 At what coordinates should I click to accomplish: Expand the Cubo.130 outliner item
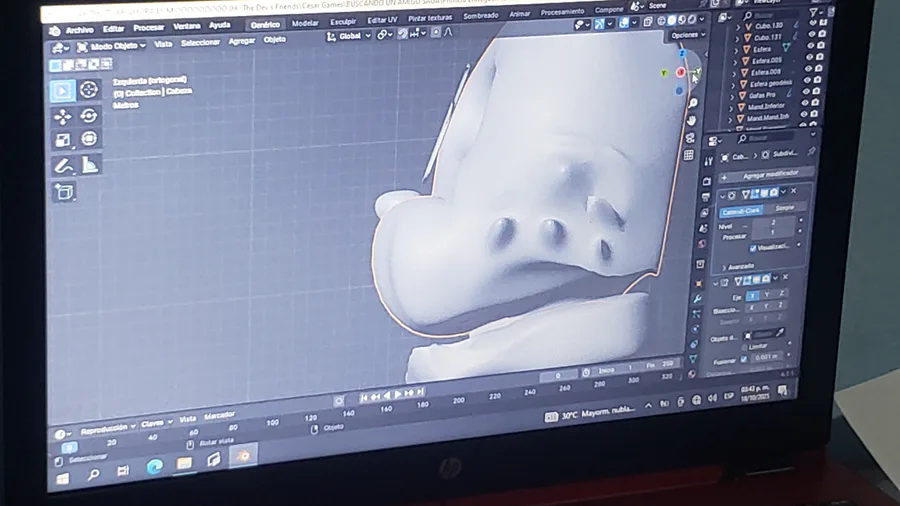tap(738, 28)
